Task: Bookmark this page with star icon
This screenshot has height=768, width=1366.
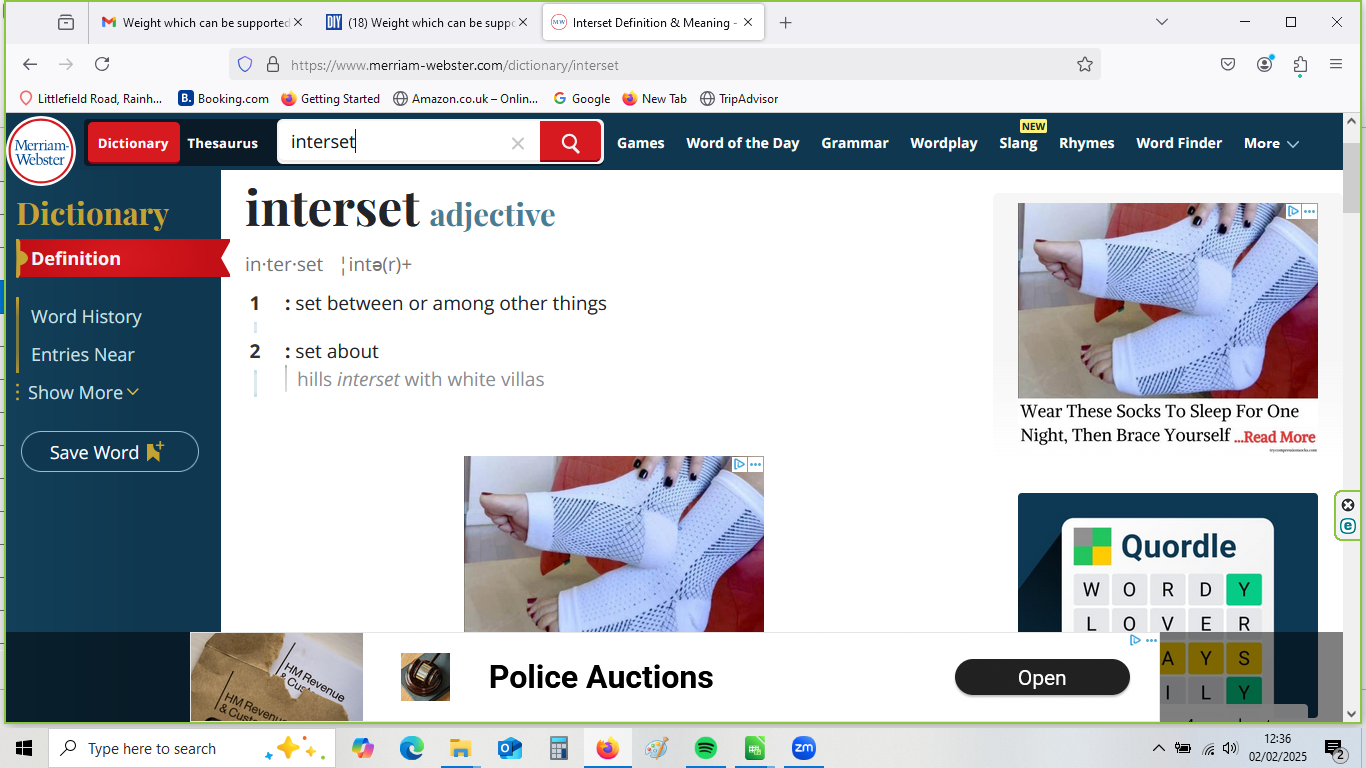Action: (x=1084, y=64)
